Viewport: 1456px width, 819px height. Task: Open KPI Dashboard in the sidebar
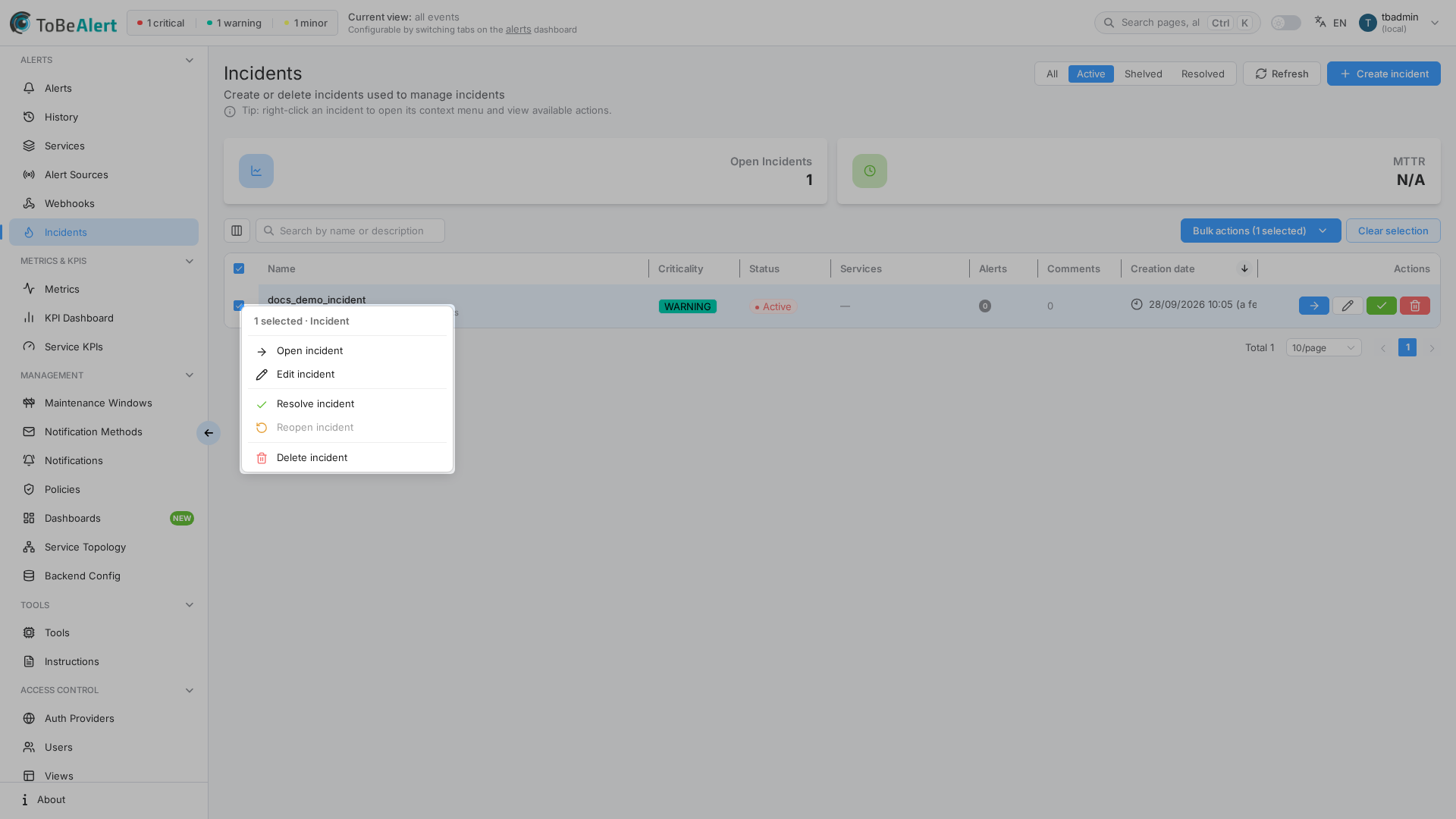(x=104, y=318)
